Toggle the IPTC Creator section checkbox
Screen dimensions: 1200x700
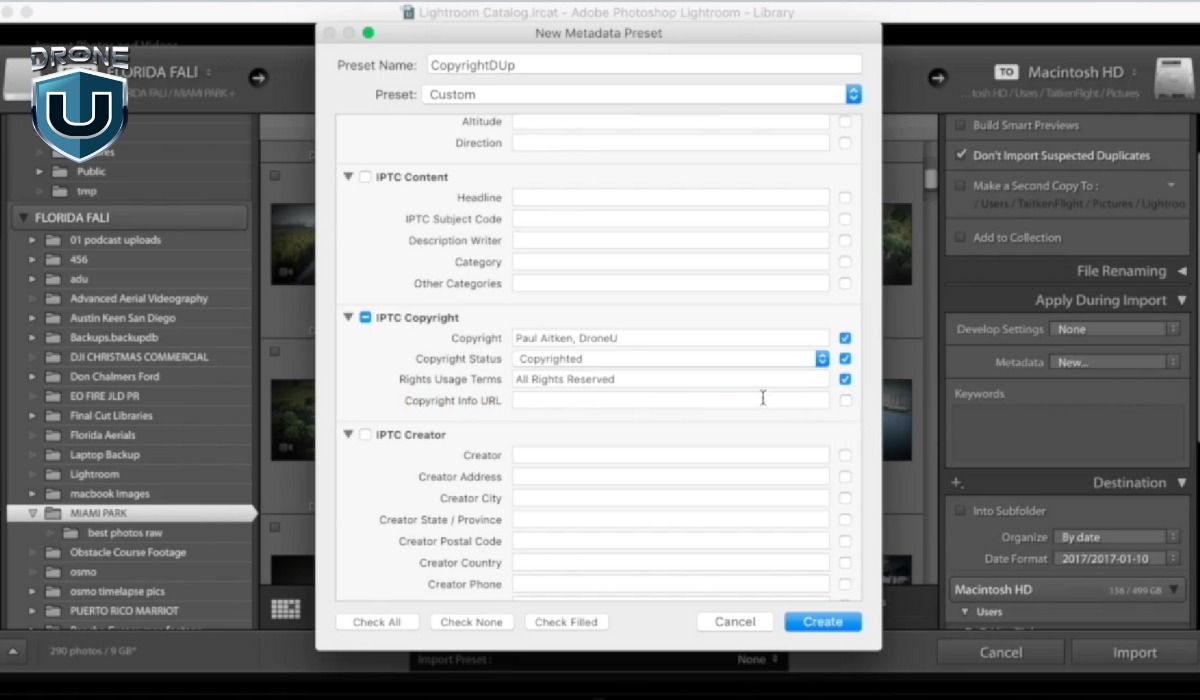point(365,435)
